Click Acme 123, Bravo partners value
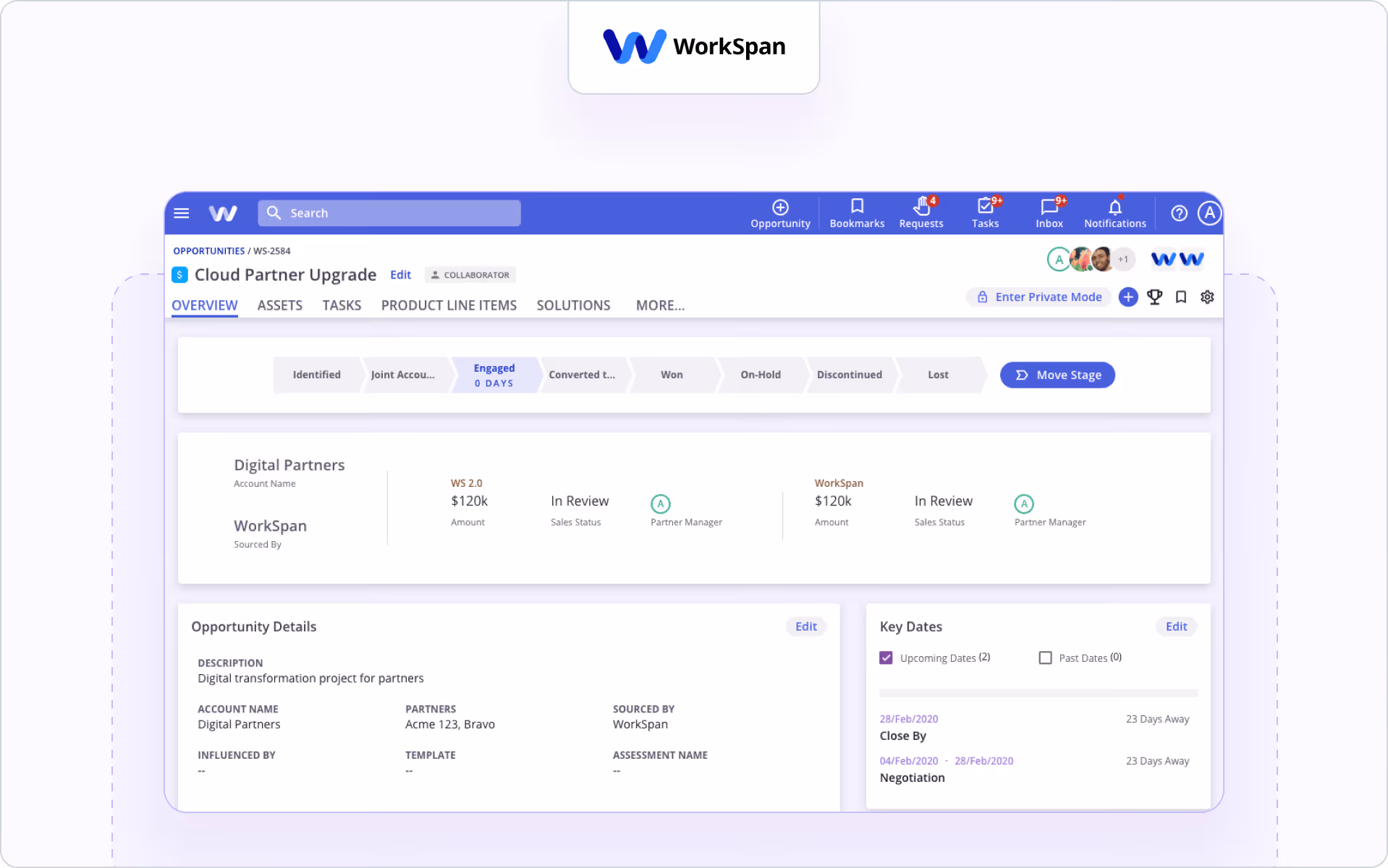This screenshot has width=1388, height=868. tap(450, 724)
